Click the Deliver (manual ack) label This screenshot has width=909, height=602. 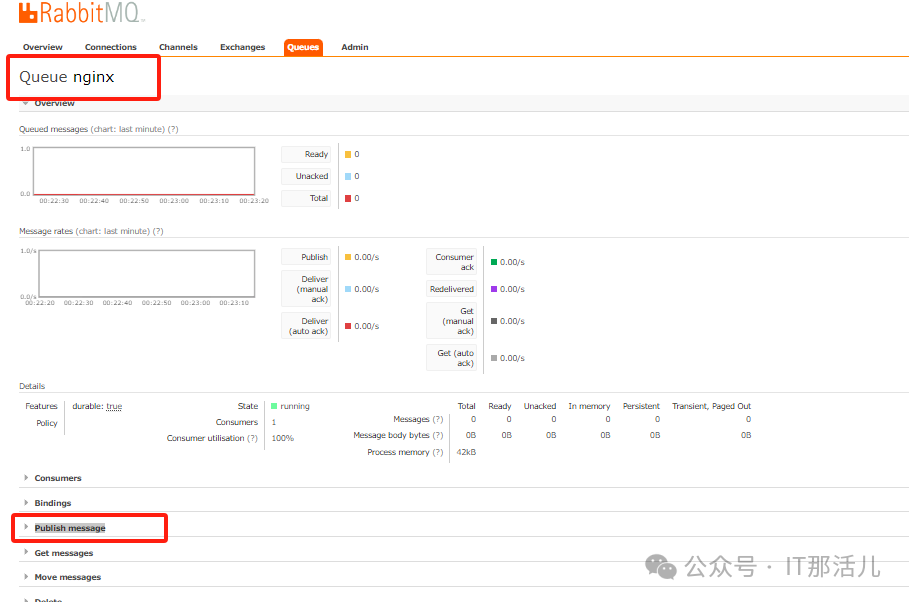pos(306,289)
